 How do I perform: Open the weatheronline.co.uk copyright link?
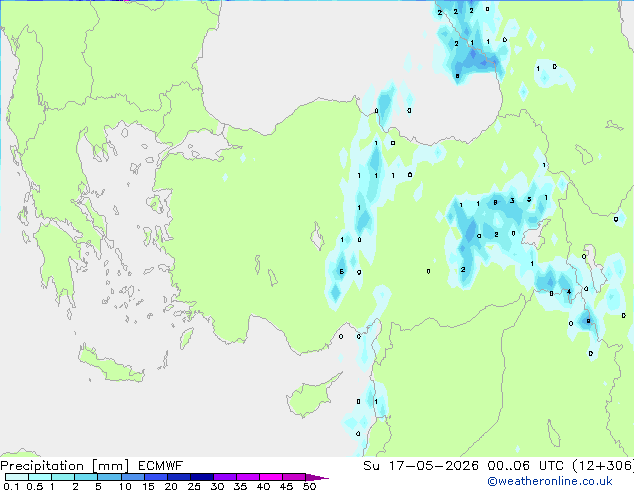click(549, 481)
